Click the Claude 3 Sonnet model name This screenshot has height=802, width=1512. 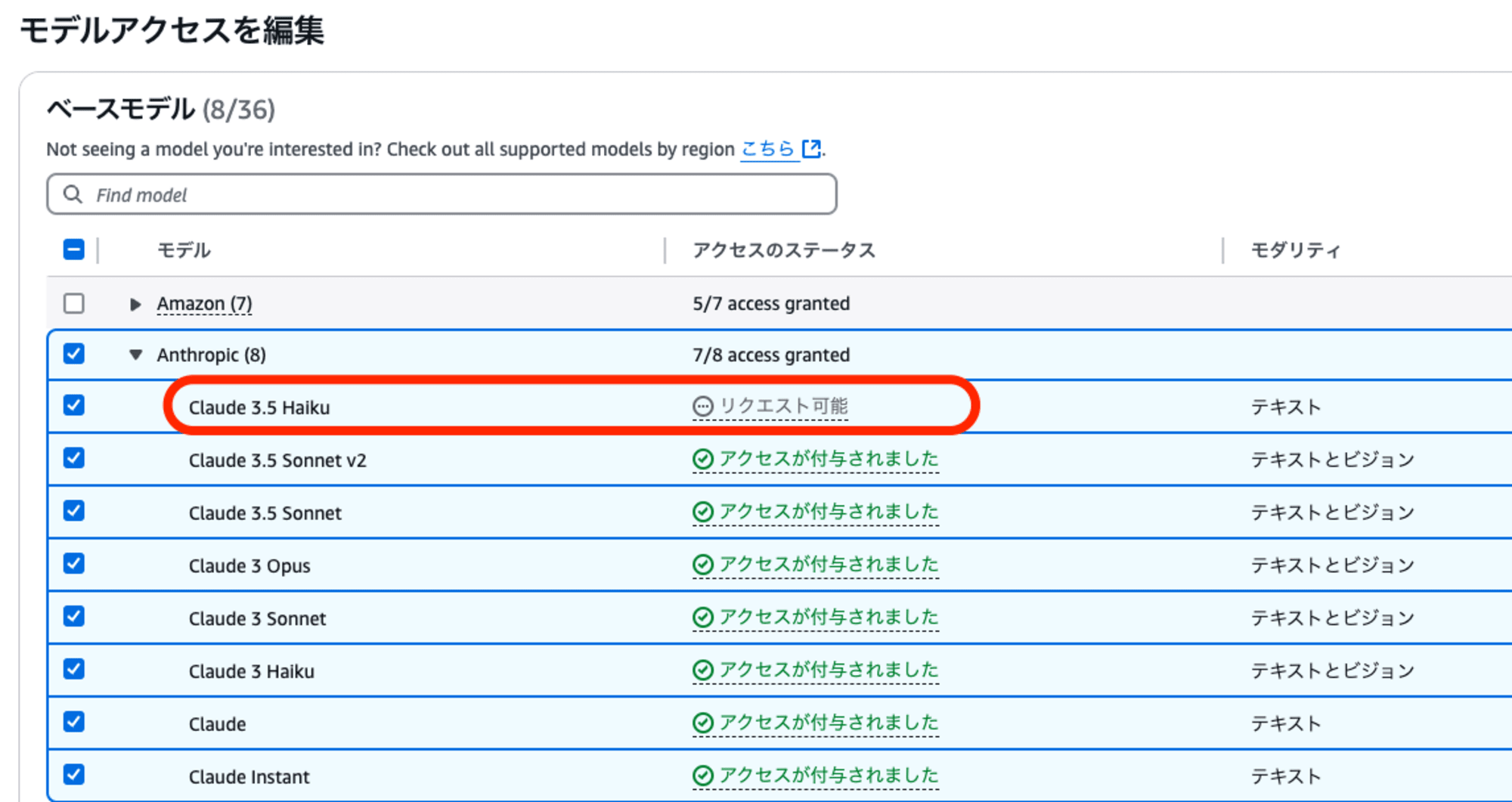(x=257, y=619)
